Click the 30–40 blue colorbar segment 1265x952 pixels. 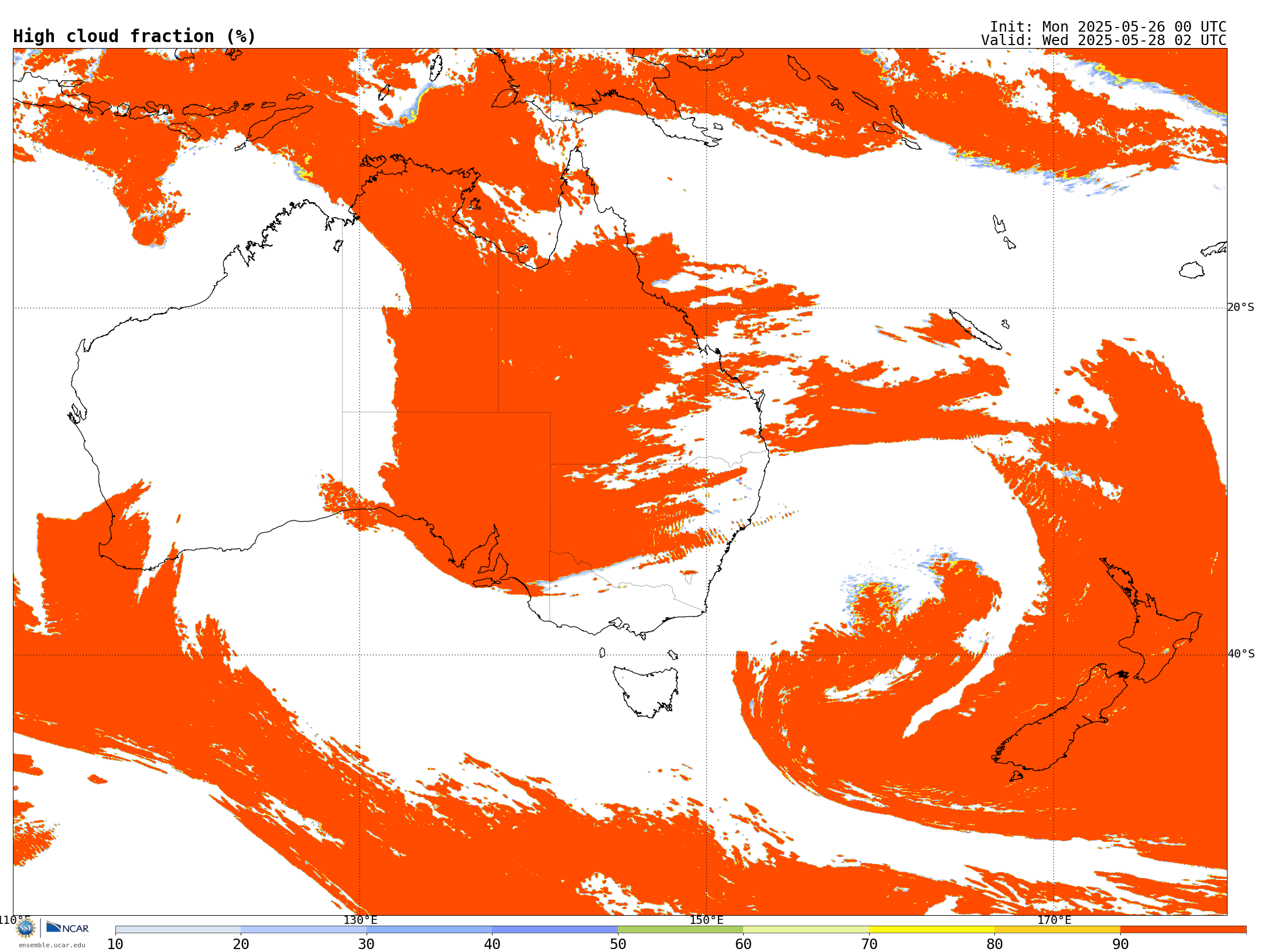pyautogui.click(x=429, y=930)
